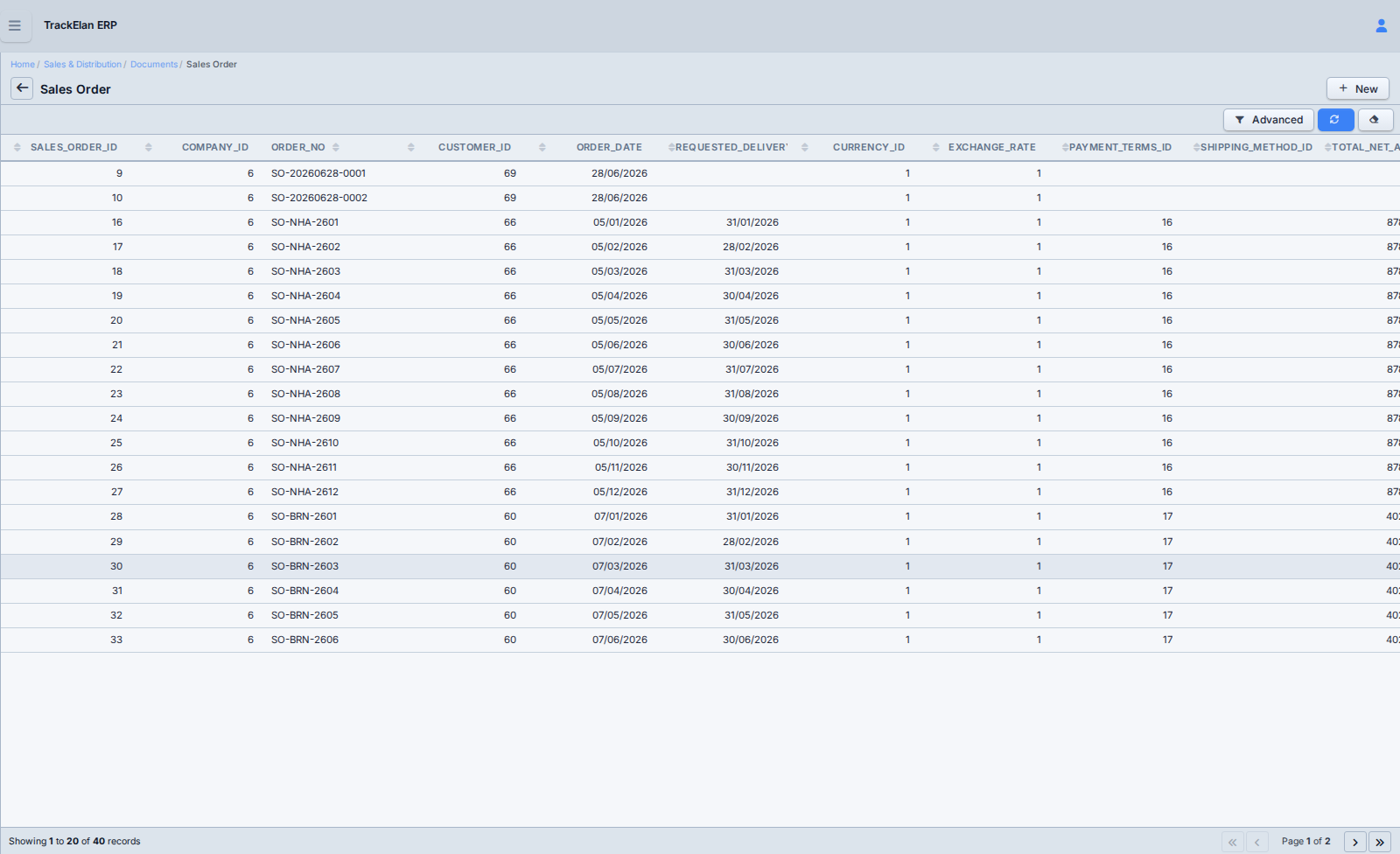The height and width of the screenshot is (854, 1400).
Task: Sort by CUSTOMER_ID column header
Action: [474, 147]
